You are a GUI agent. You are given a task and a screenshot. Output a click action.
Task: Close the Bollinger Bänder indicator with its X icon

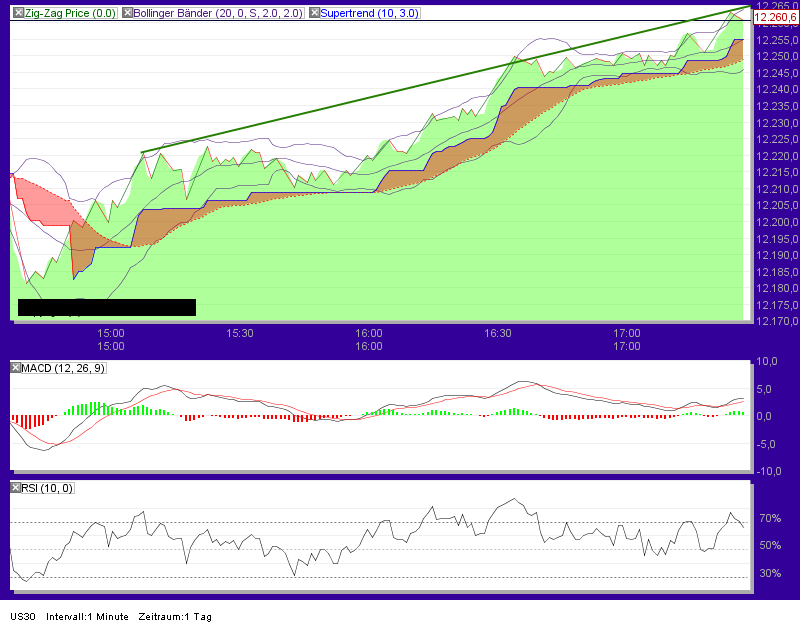(x=128, y=13)
